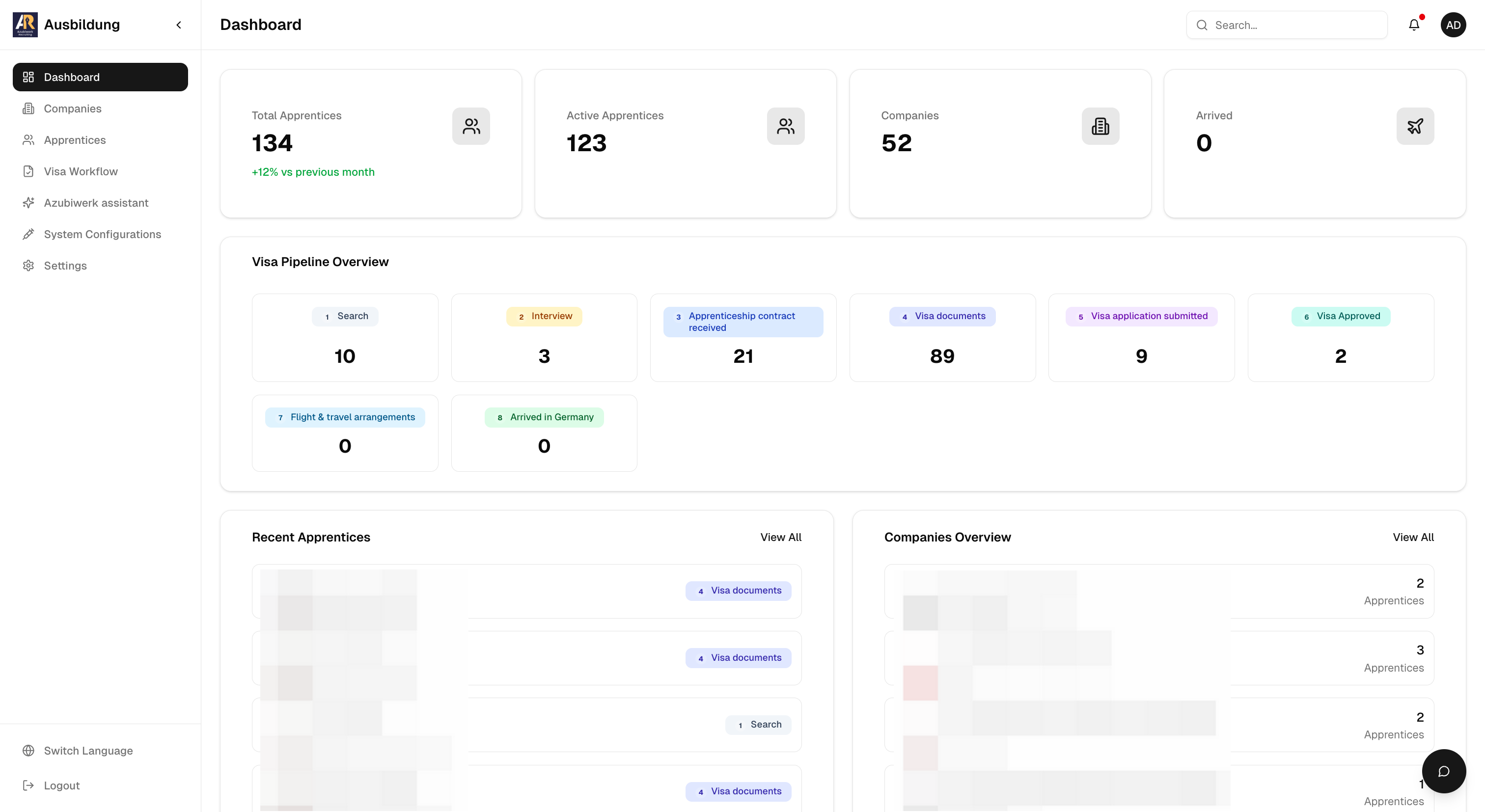
Task: Open the Settings sidebar entry
Action: pyautogui.click(x=100, y=266)
